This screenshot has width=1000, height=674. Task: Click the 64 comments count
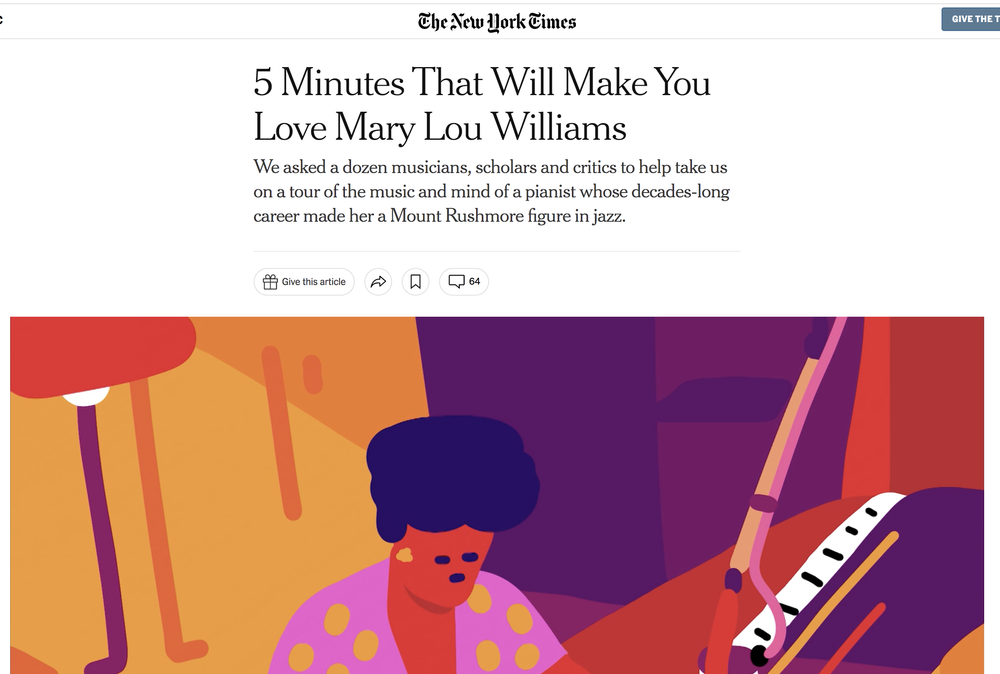(474, 282)
